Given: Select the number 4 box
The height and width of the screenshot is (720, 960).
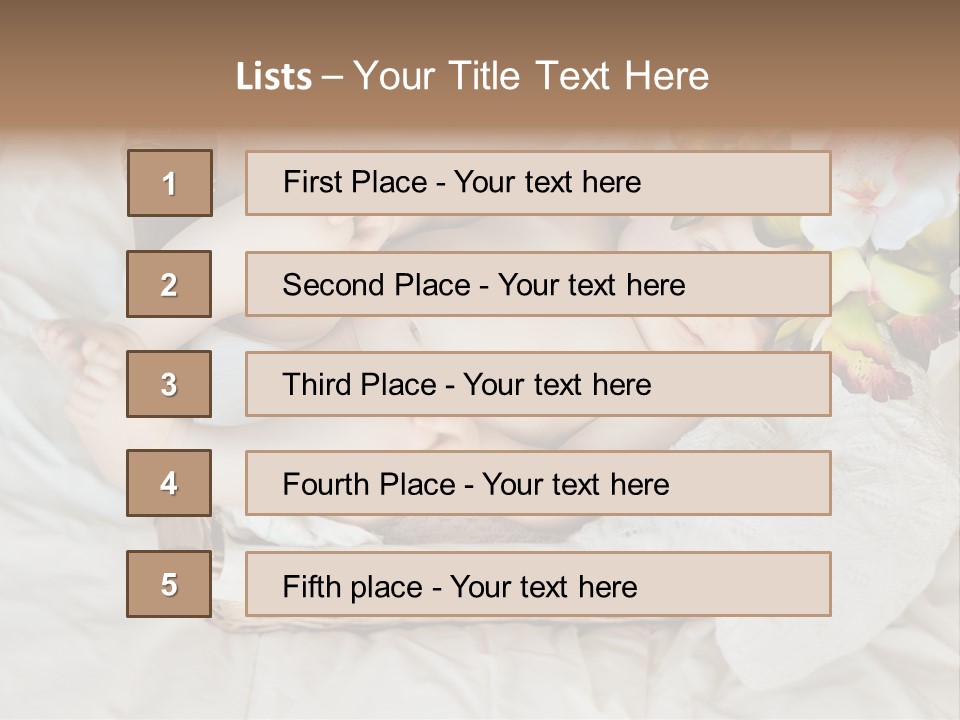Looking at the screenshot, I should pos(169,484).
